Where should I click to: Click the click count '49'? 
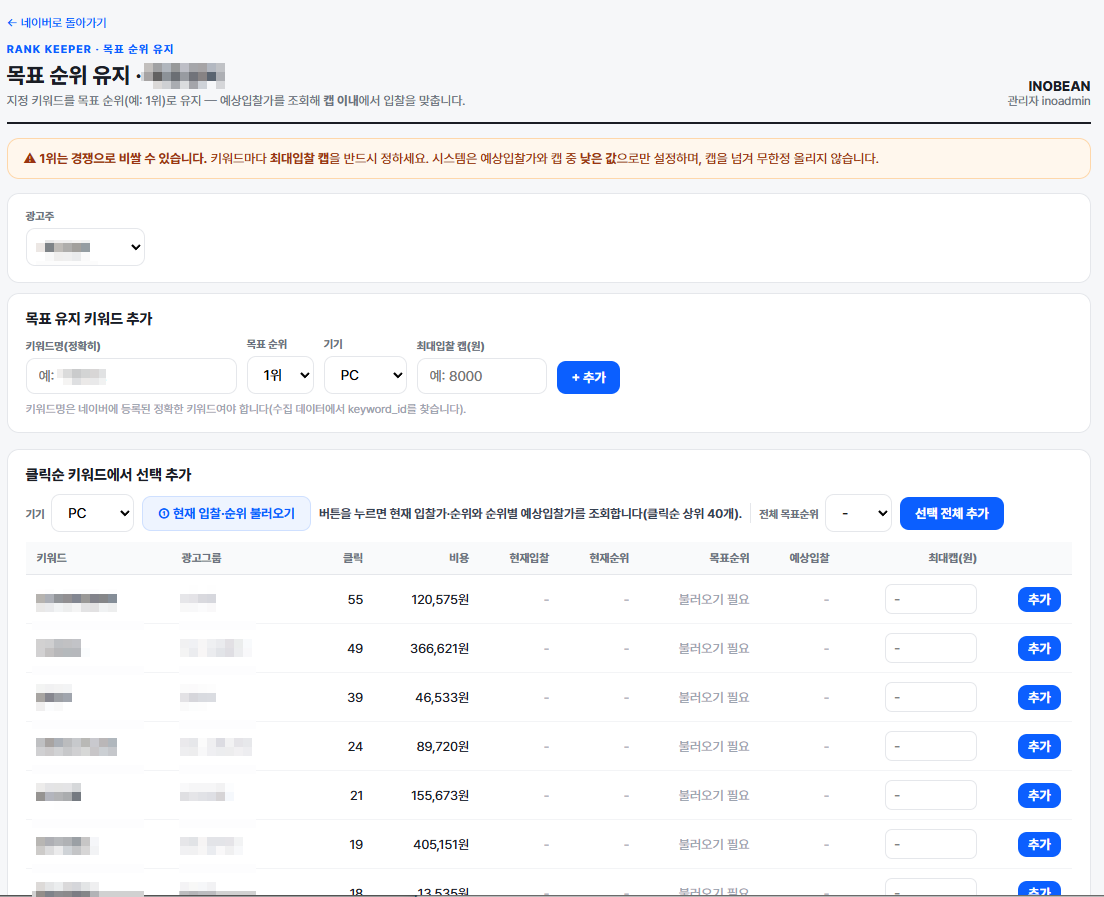pos(356,648)
